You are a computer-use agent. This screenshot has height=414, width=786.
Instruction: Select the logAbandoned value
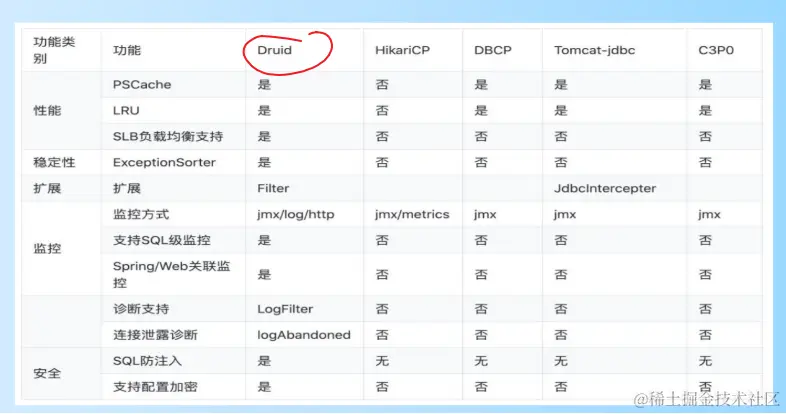pos(304,335)
